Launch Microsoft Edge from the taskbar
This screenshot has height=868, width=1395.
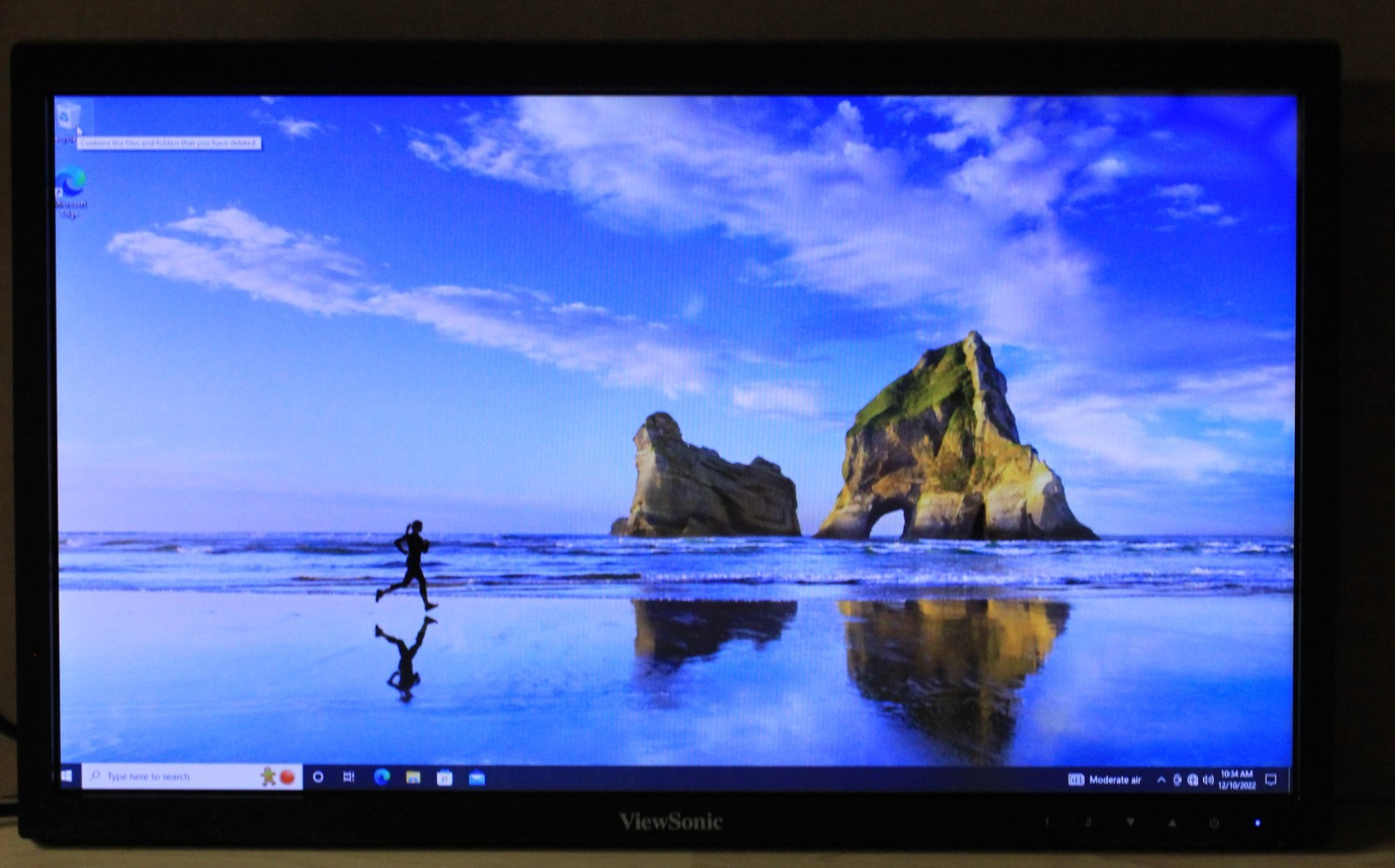pyautogui.click(x=382, y=776)
